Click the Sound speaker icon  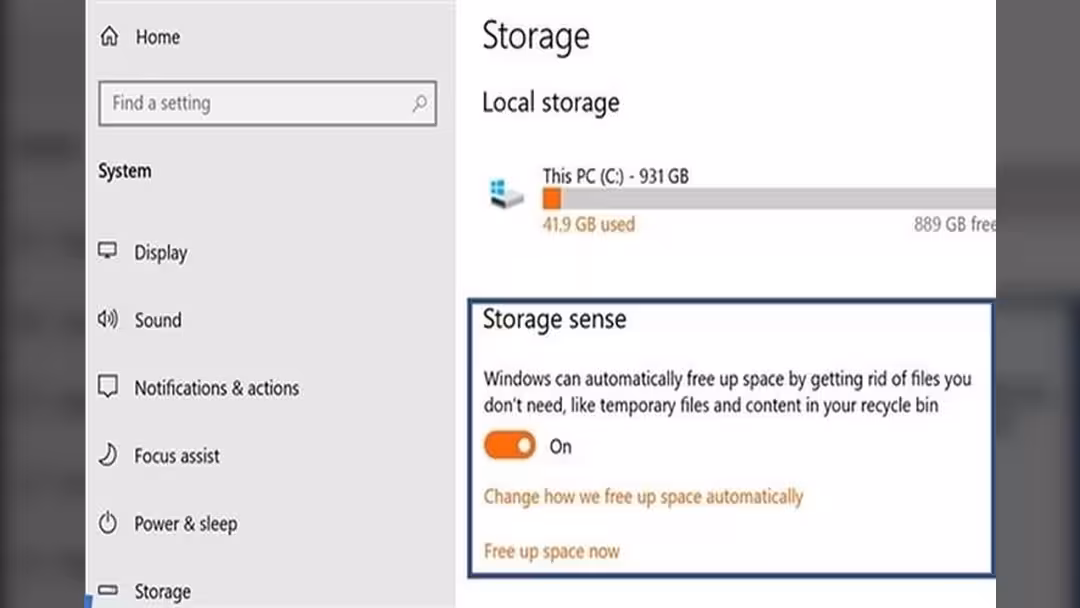point(107,319)
